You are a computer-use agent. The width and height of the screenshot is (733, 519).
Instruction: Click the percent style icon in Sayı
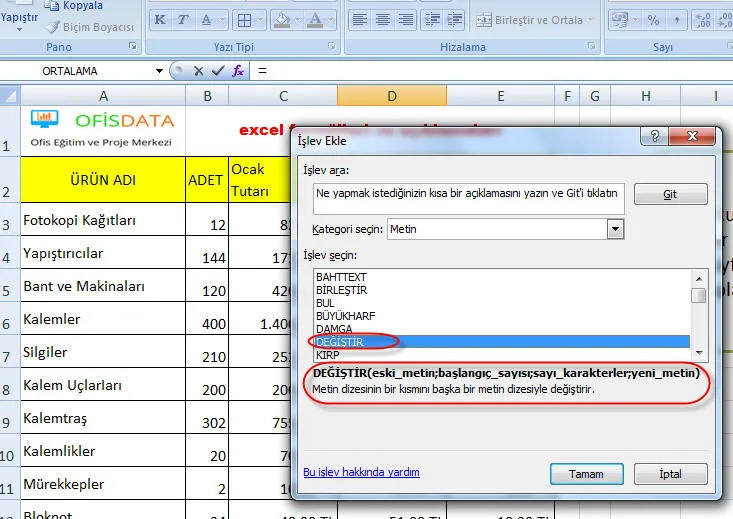(652, 20)
